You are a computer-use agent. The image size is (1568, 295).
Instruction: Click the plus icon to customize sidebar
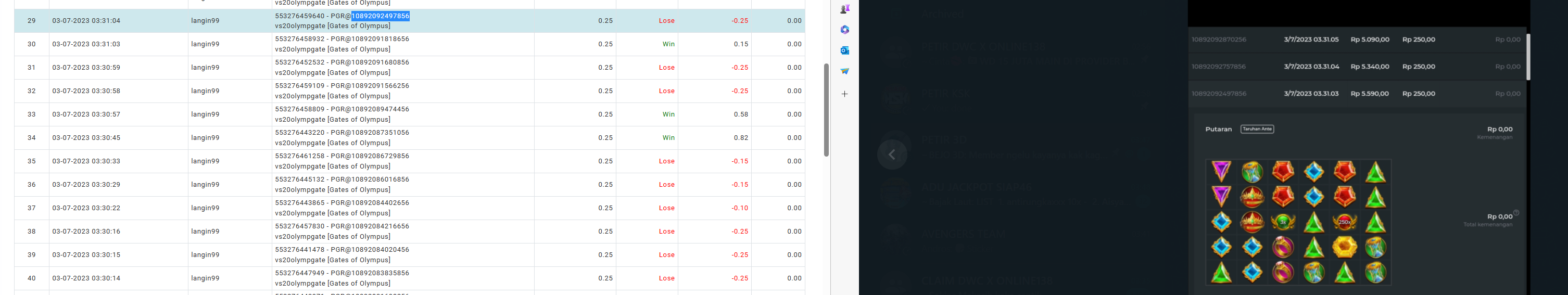coord(845,94)
